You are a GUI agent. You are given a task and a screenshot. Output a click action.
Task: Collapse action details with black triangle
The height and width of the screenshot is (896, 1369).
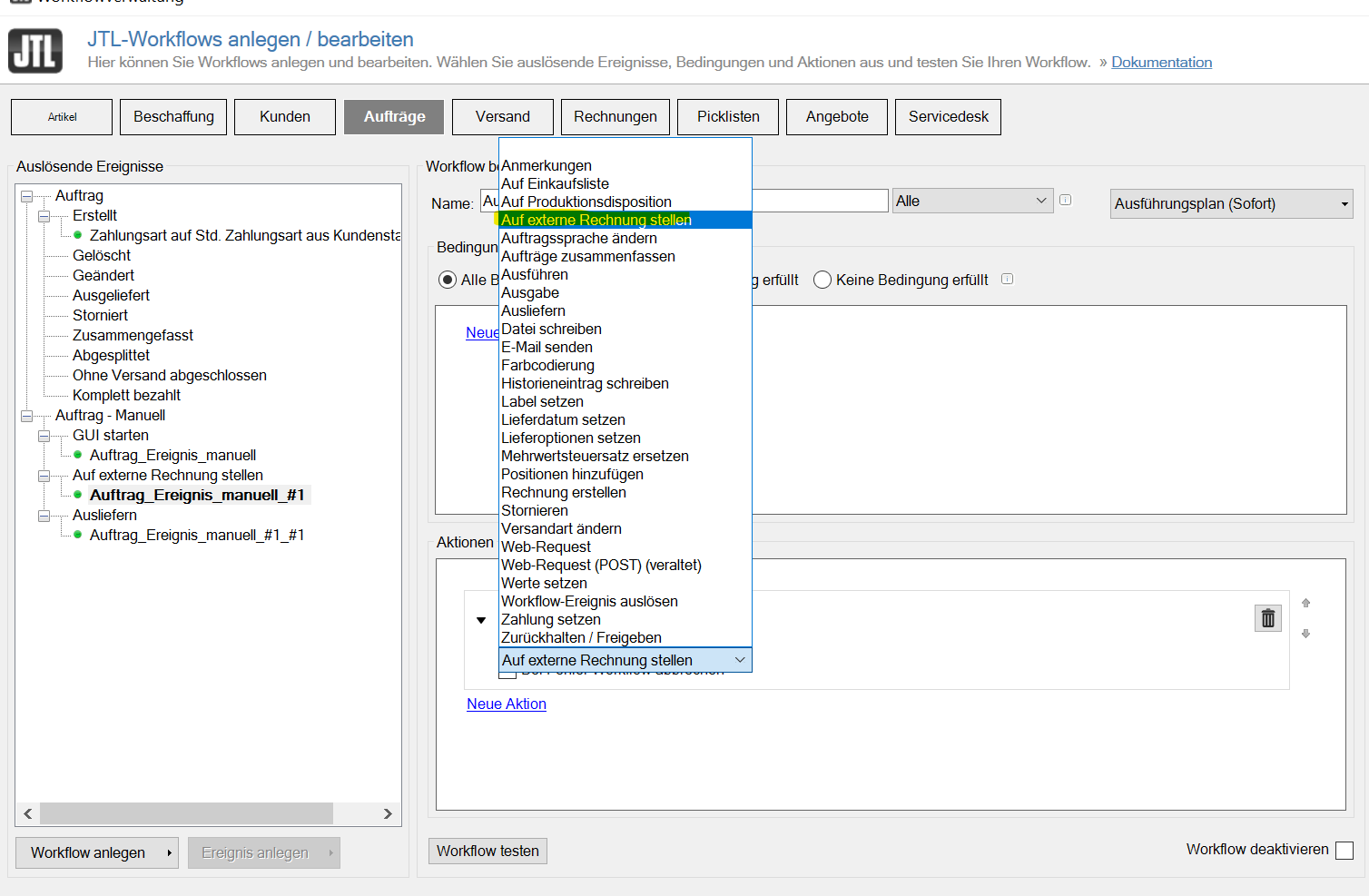pos(481,620)
